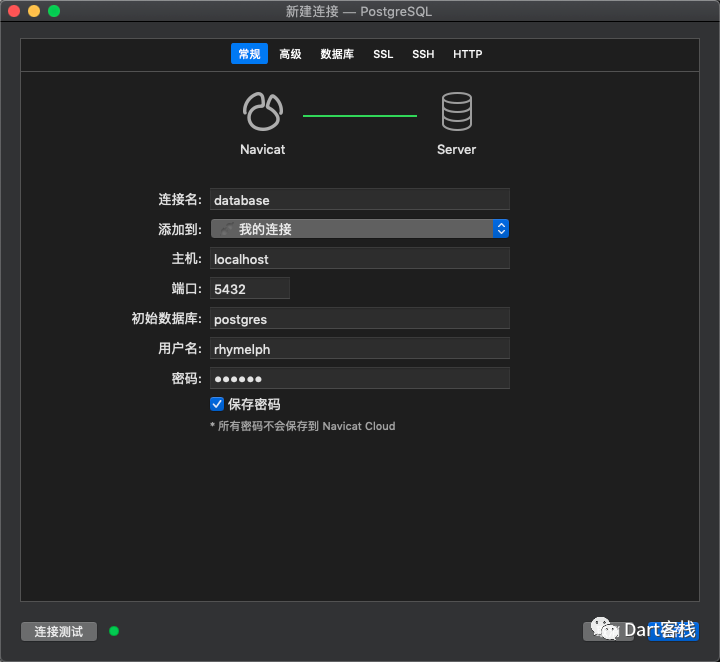This screenshot has width=720, height=662.
Task: Click the 主机 field with localhost
Action: point(360,258)
